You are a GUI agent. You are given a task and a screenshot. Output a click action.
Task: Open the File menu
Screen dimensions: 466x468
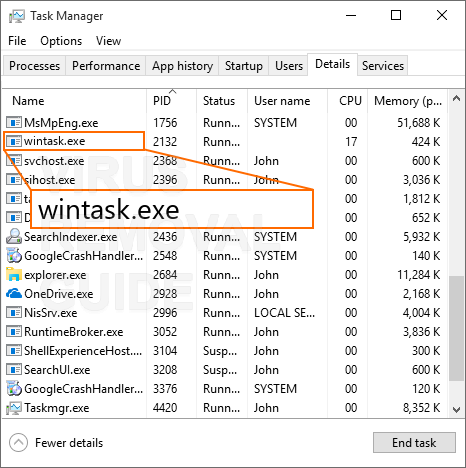point(17,41)
